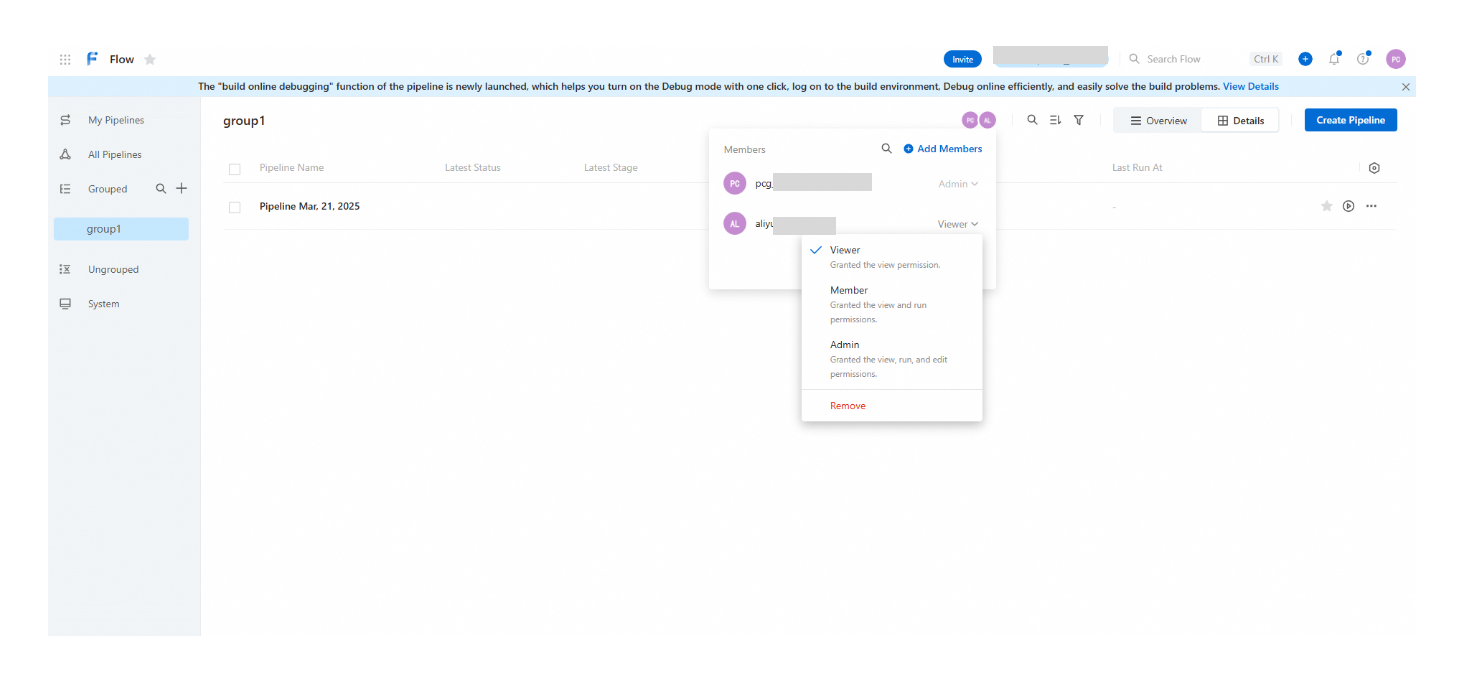Open the Admin role dropdown for pcg
This screenshot has height=681, width=1463.
[958, 184]
